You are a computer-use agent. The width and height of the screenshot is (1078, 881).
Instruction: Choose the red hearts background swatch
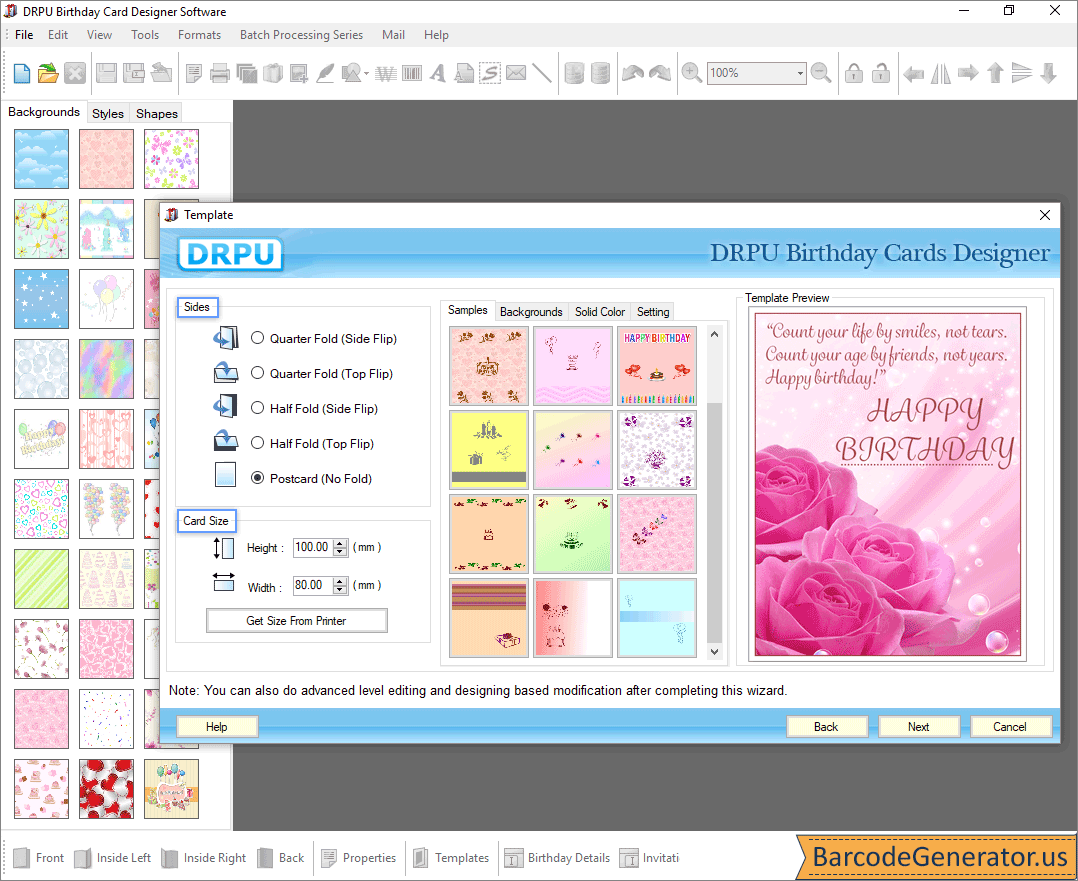106,788
